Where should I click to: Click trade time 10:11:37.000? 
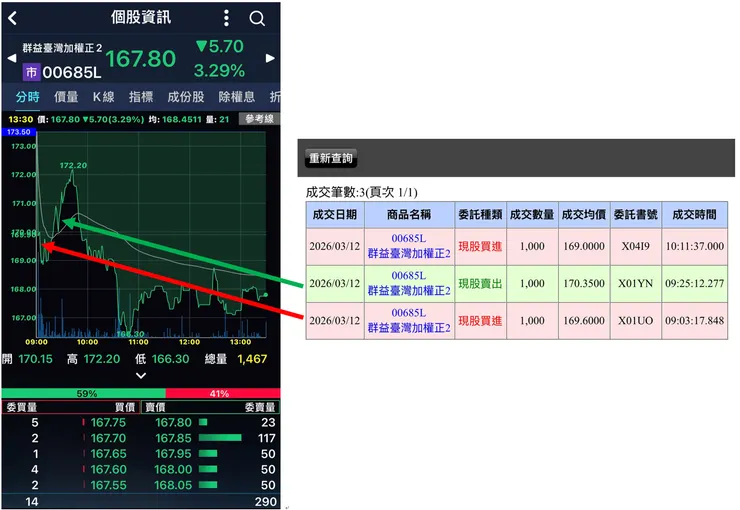coord(695,246)
